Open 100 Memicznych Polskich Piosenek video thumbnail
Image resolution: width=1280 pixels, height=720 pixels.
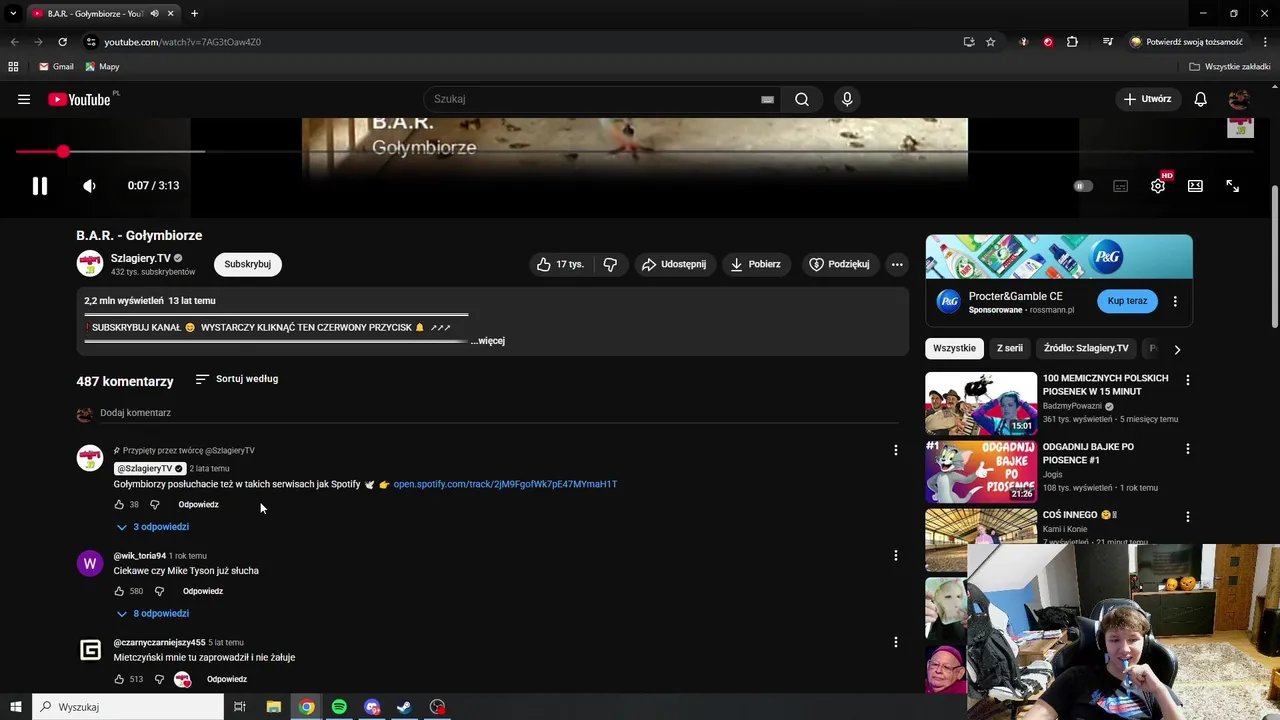[x=981, y=403]
